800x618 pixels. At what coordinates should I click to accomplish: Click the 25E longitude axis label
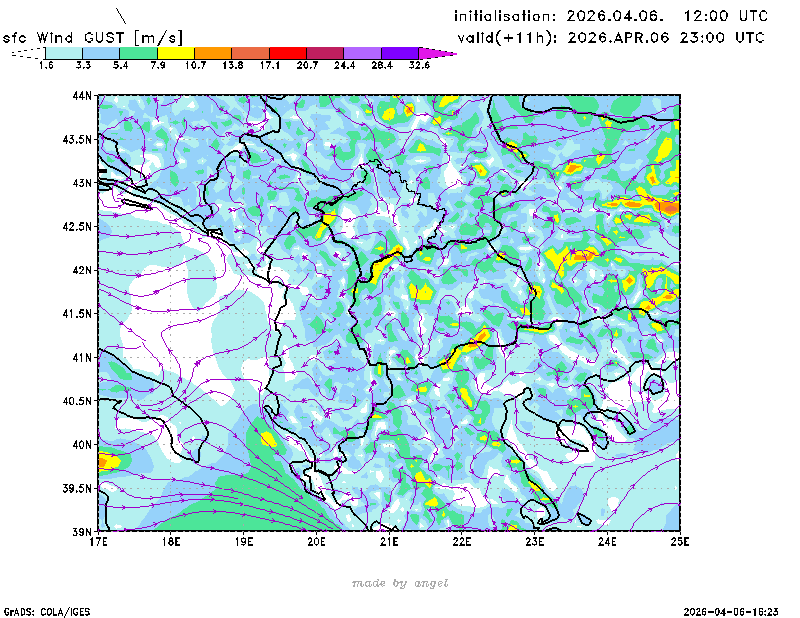coord(680,542)
